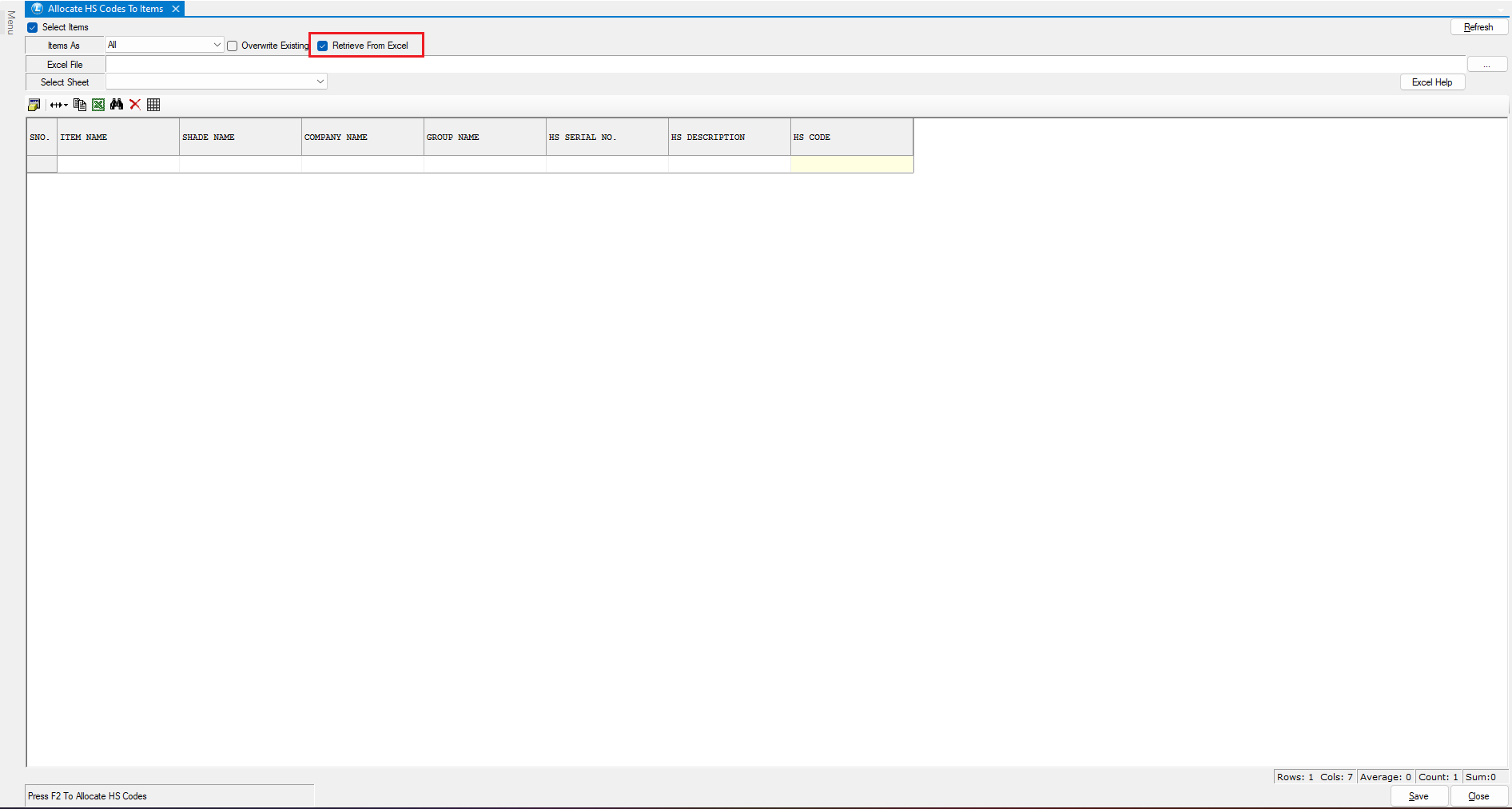Open the column width adjust tool
Image resolution: width=1512 pixels, height=809 pixels.
pos(58,105)
